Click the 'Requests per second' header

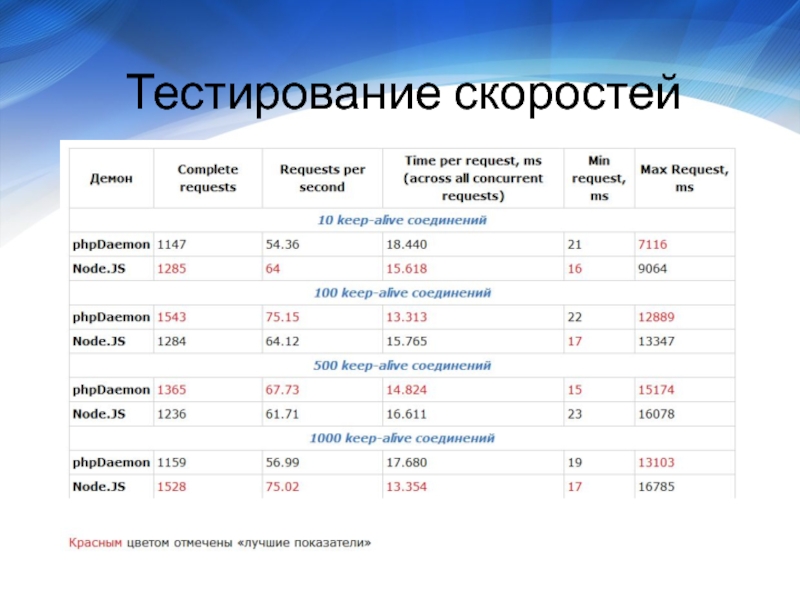tap(322, 178)
